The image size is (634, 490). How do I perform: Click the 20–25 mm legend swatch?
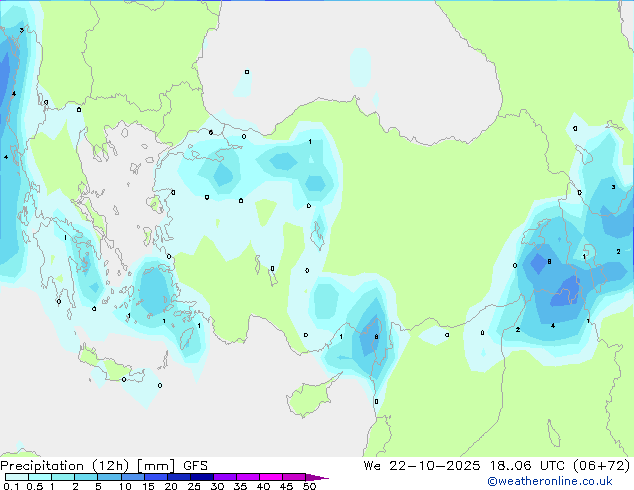pyautogui.click(x=178, y=477)
